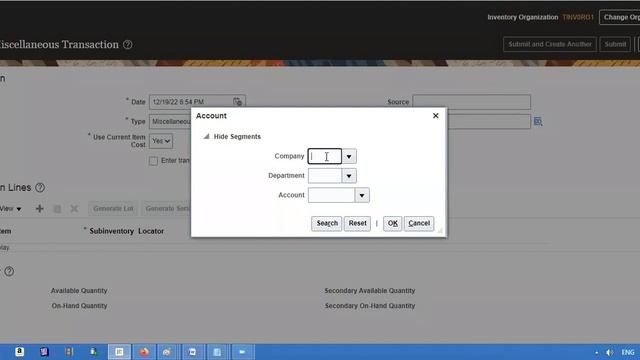Open the Word document taskbar icon
The width and height of the screenshot is (640, 360).
tap(192, 352)
